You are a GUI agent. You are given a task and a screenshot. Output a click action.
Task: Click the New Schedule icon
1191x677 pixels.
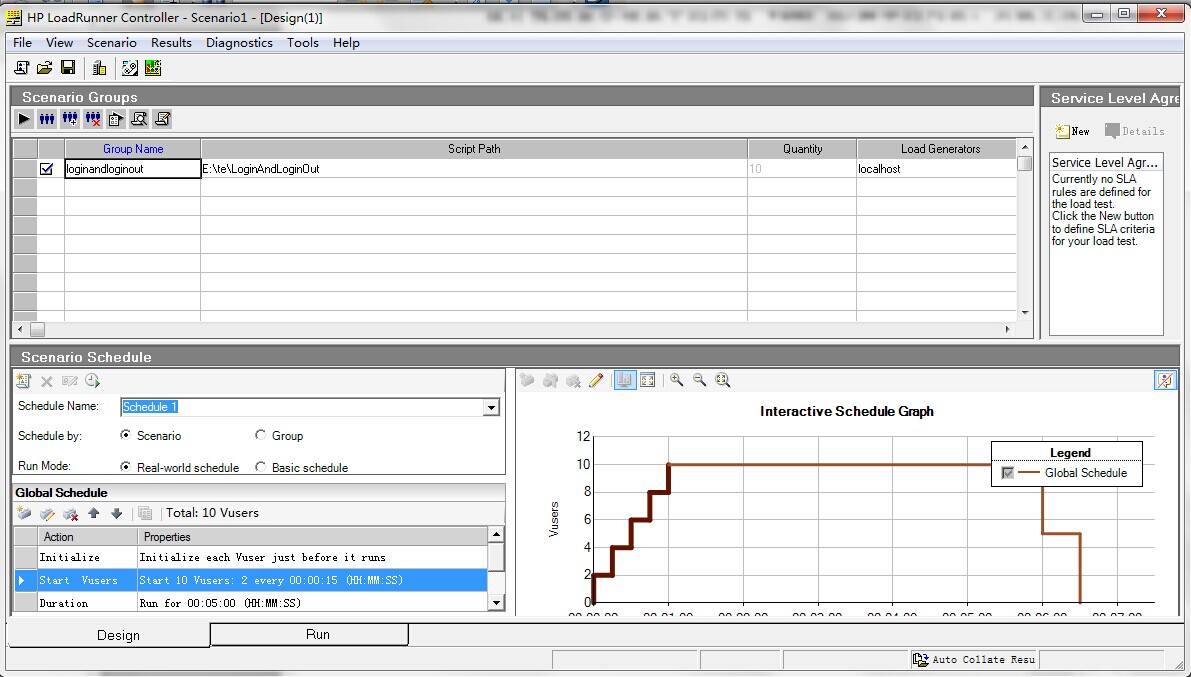pyautogui.click(x=24, y=381)
